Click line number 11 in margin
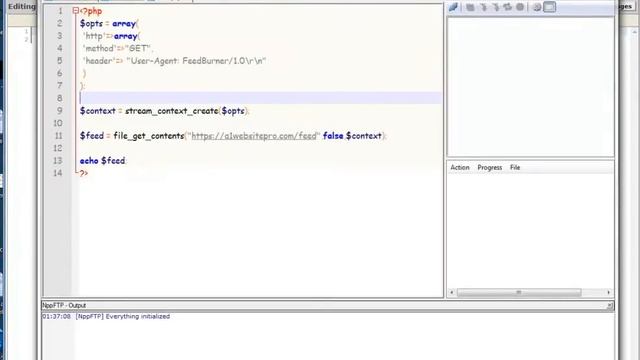 [58, 136]
